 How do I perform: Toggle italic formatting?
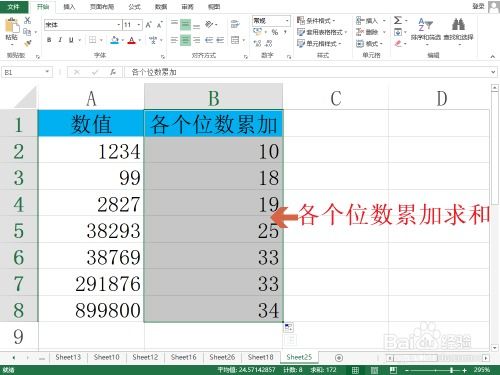pos(60,40)
